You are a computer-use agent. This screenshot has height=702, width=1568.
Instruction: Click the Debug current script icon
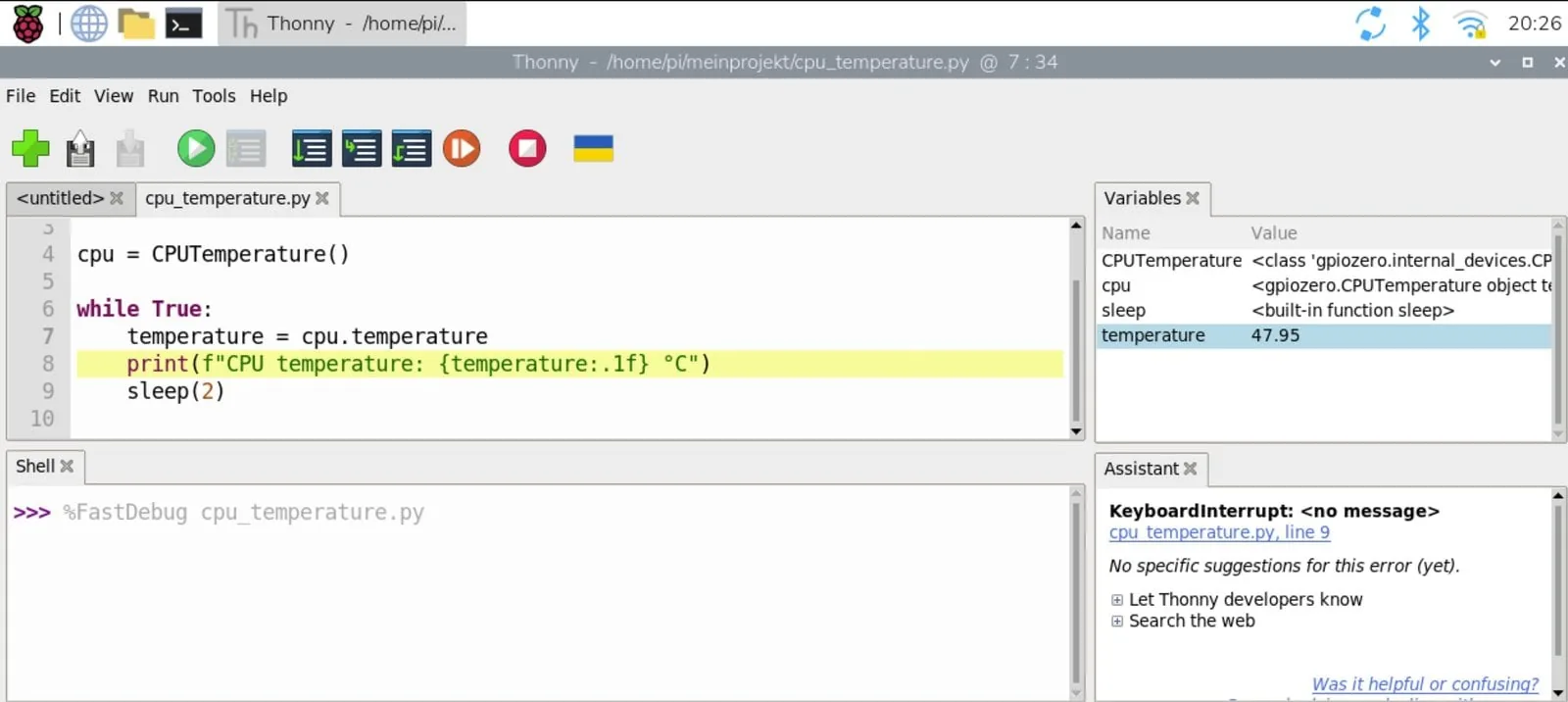(x=246, y=149)
